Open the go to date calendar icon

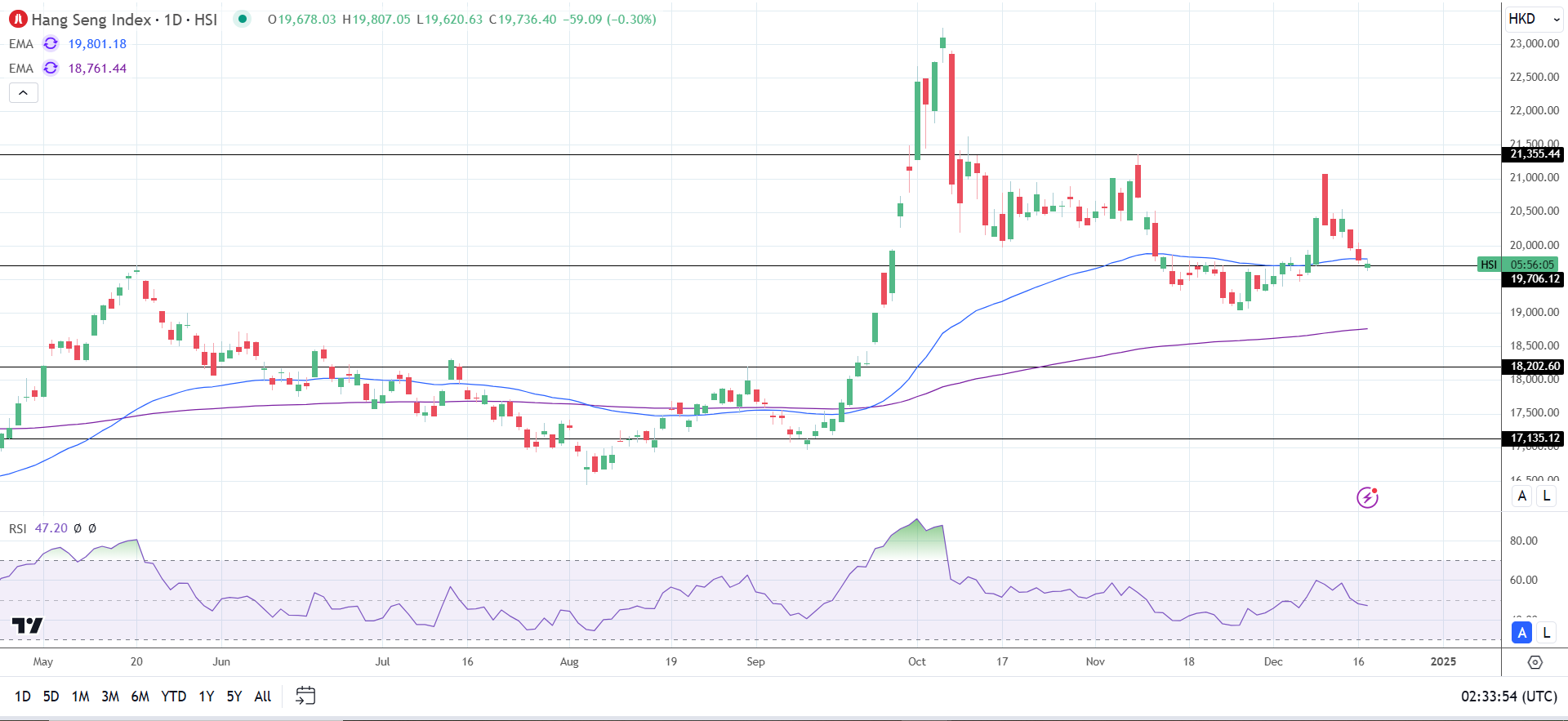[305, 696]
